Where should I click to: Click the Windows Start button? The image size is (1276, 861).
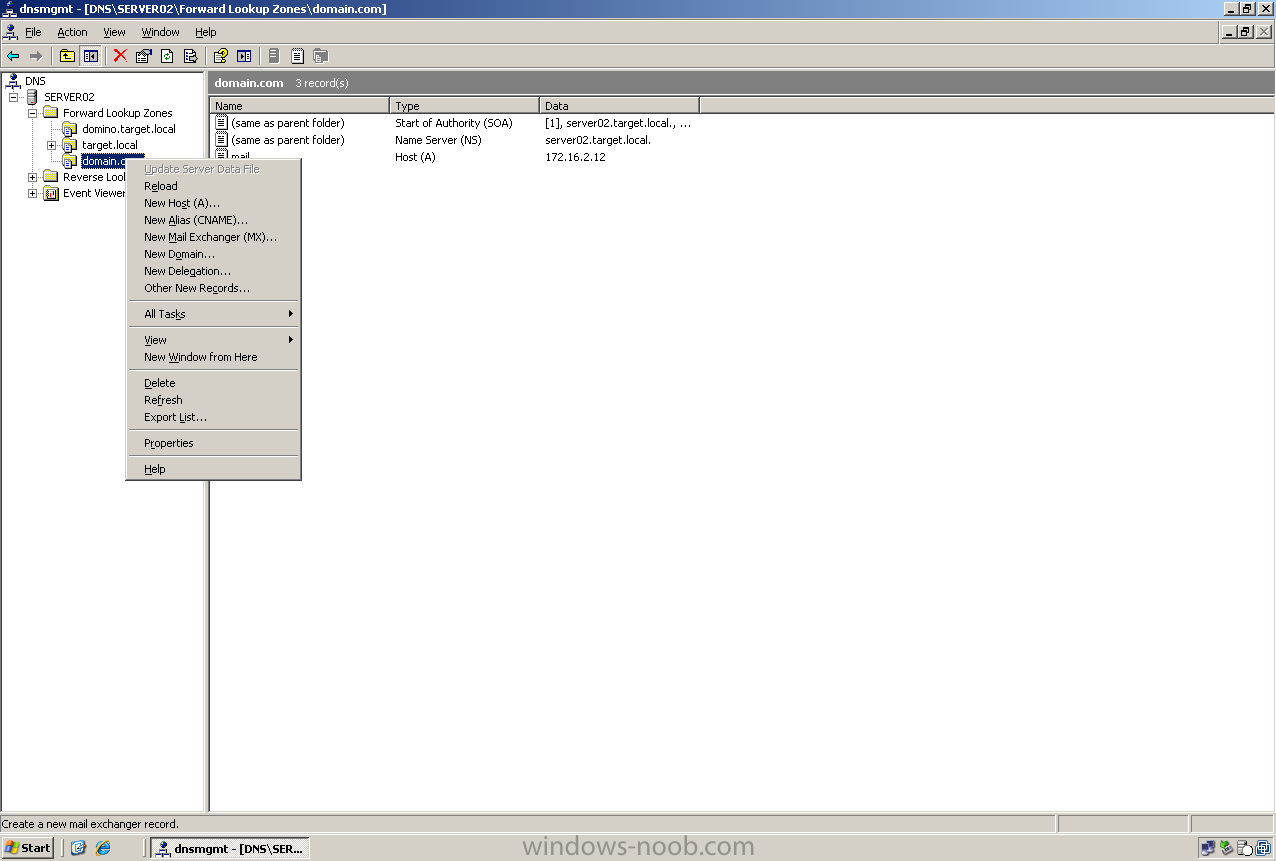click(28, 848)
